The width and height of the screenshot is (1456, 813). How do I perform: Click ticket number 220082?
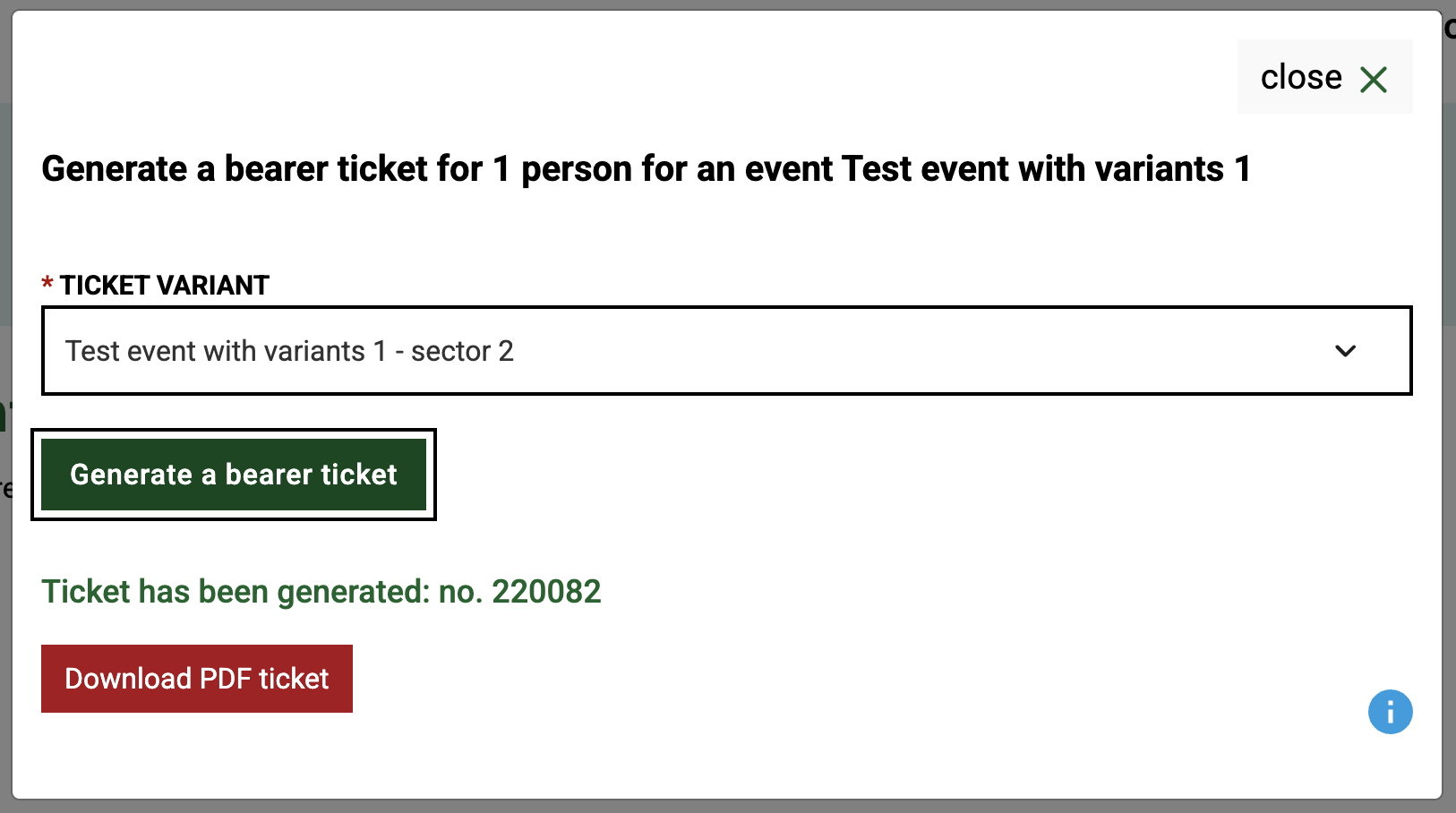pos(546,592)
